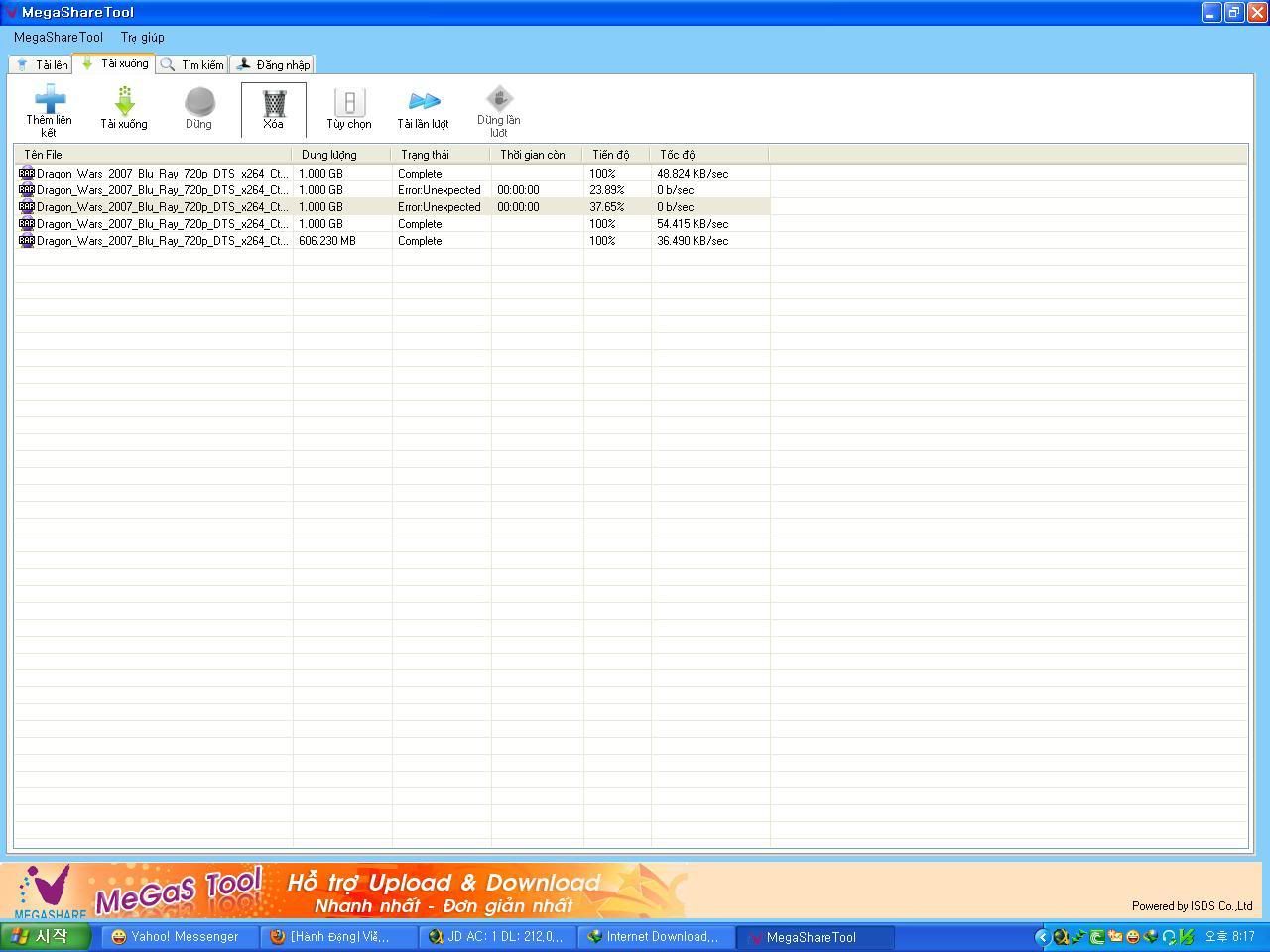Switch to the Hành động Firefox taskbar window

coord(337,936)
